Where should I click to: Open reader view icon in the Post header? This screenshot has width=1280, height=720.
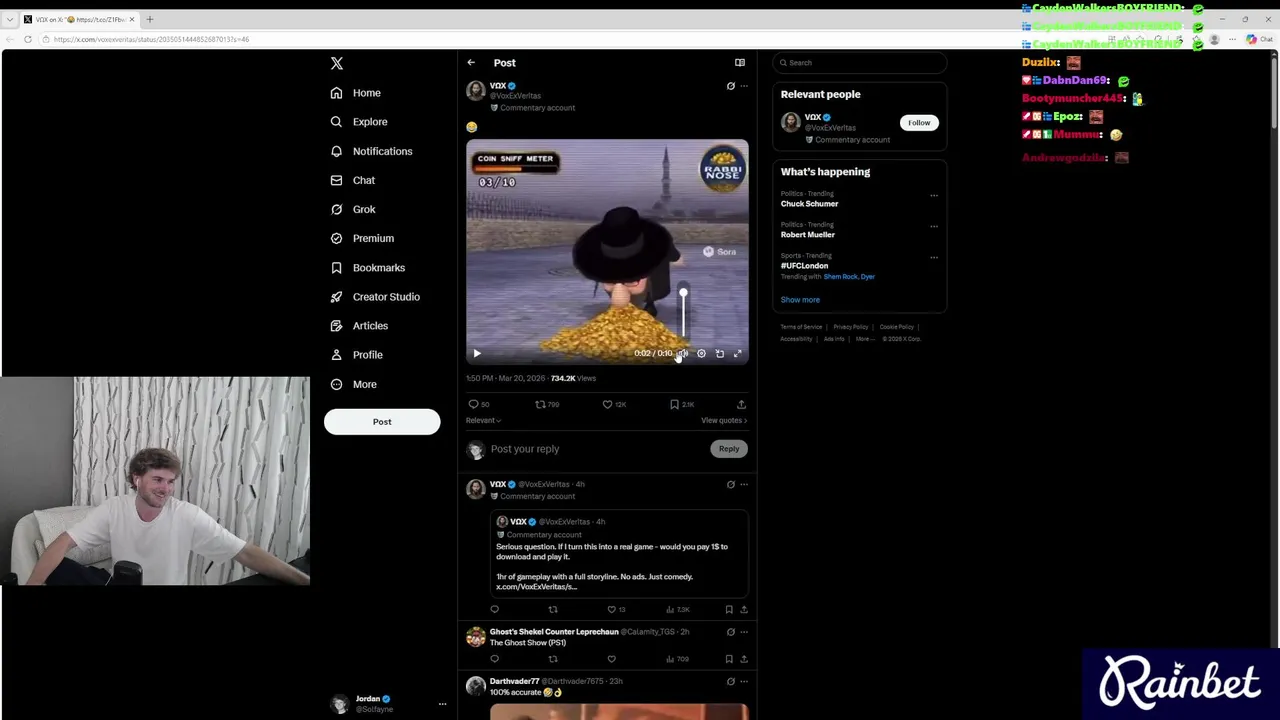740,63
